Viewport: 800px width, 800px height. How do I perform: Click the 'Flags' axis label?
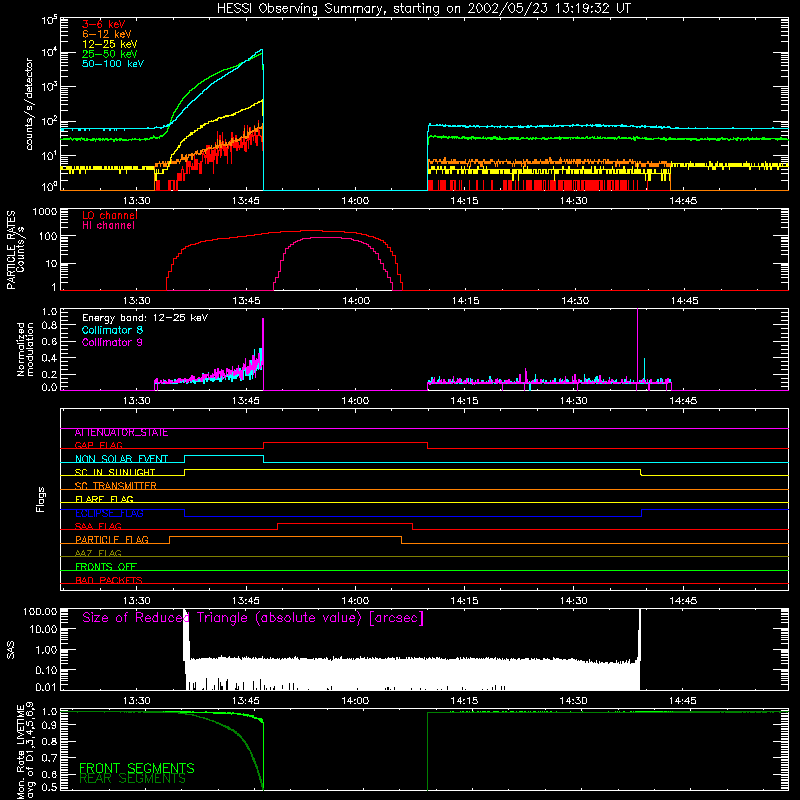(41, 499)
